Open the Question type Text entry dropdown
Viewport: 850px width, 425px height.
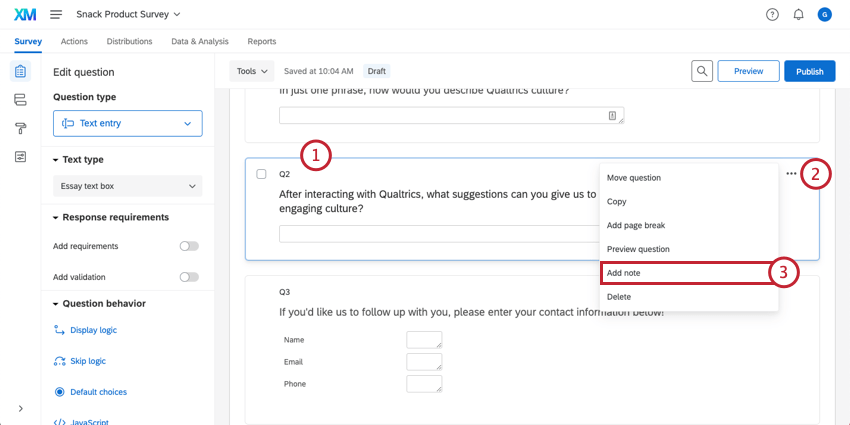coord(127,123)
